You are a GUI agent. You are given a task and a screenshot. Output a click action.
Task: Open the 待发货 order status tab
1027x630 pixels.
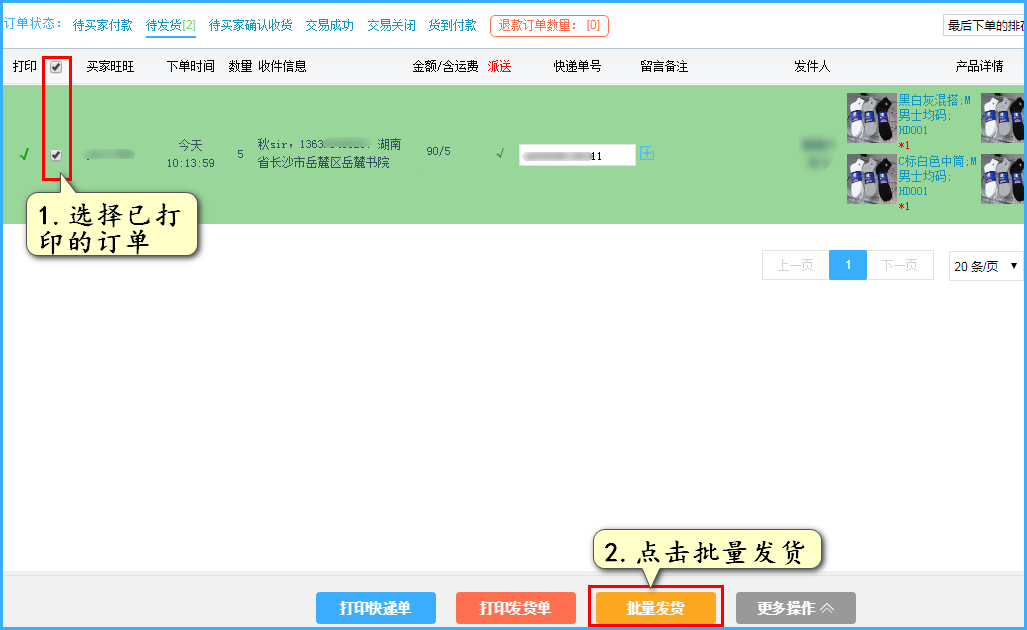170,25
